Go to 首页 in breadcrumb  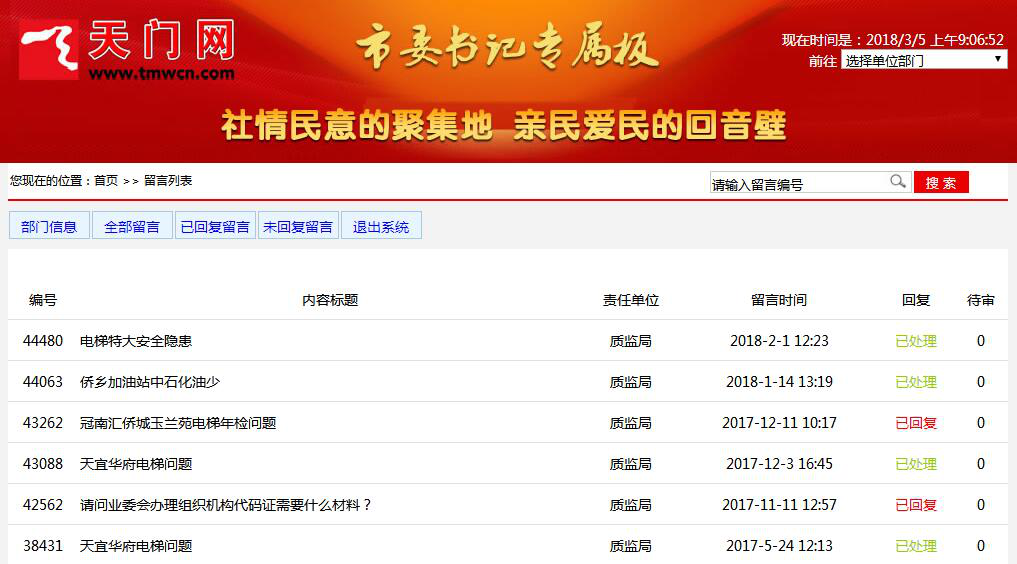pos(106,181)
